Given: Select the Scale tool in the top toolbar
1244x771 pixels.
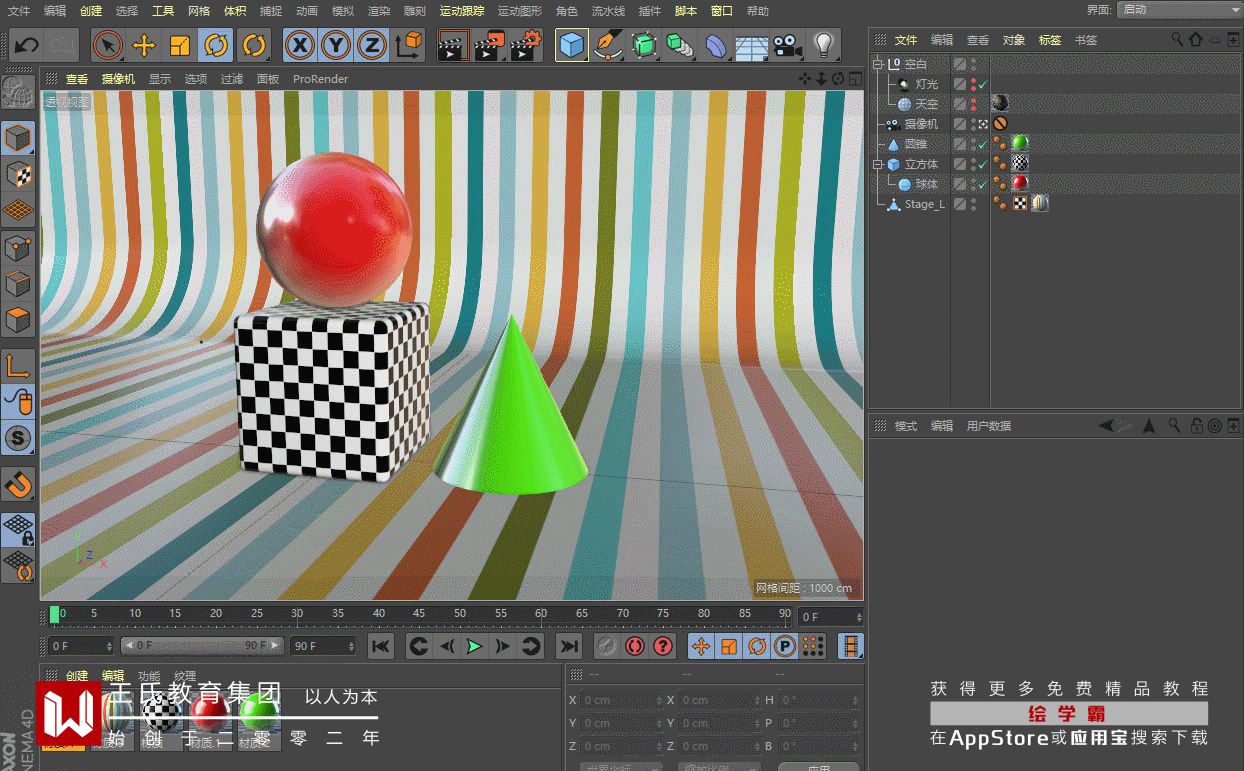Looking at the screenshot, I should pyautogui.click(x=180, y=45).
